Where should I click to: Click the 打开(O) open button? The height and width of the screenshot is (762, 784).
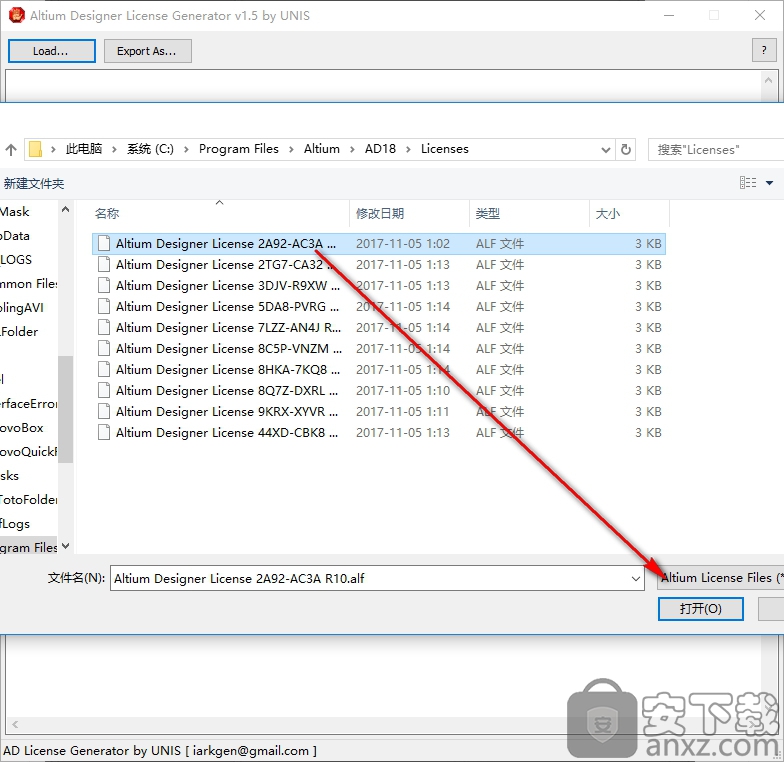pyautogui.click(x=700, y=608)
